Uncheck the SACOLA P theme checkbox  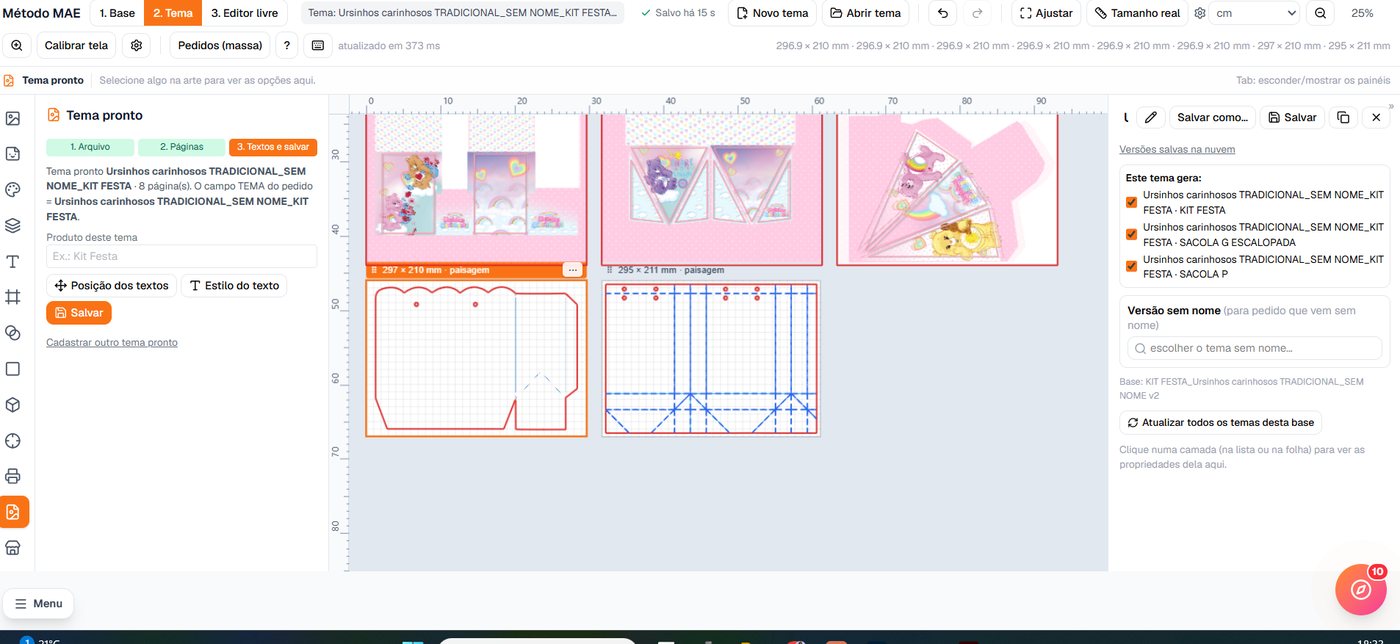click(x=1131, y=266)
